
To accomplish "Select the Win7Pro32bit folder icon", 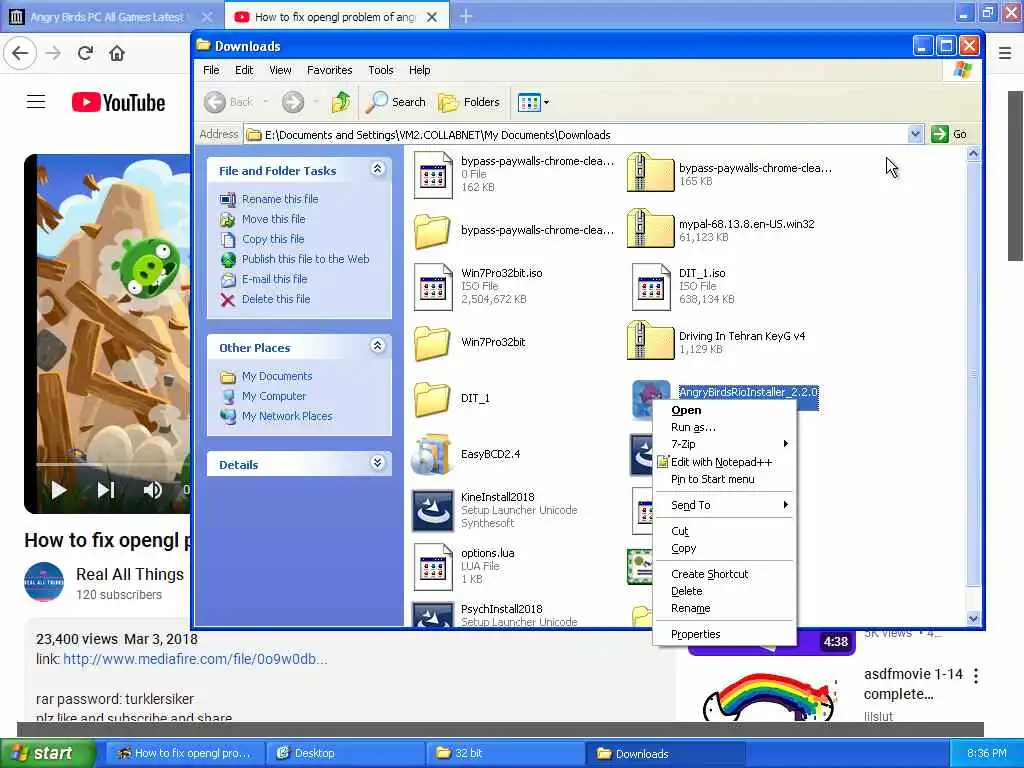I will (x=432, y=342).
